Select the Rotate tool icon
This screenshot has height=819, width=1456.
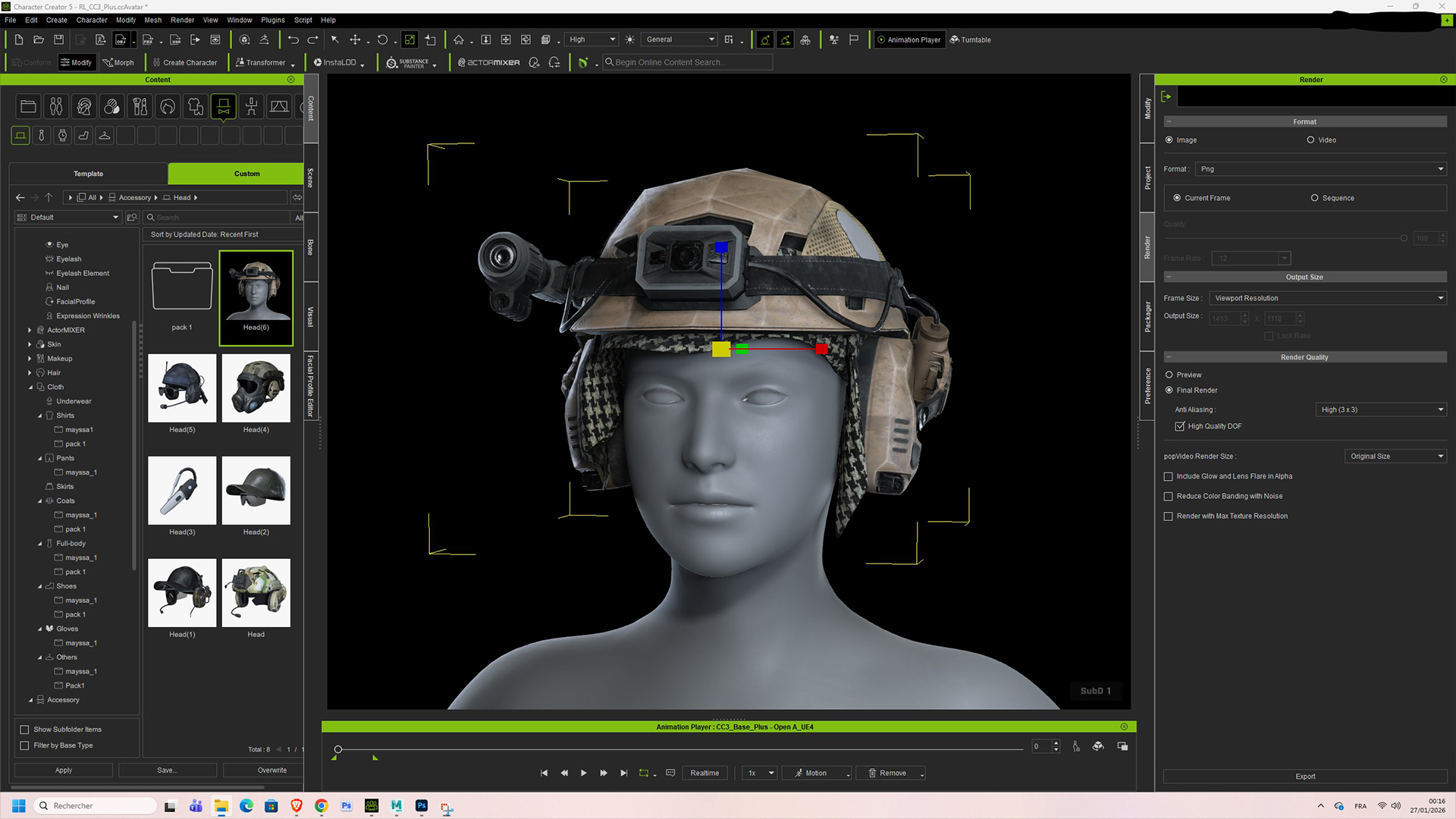382,39
